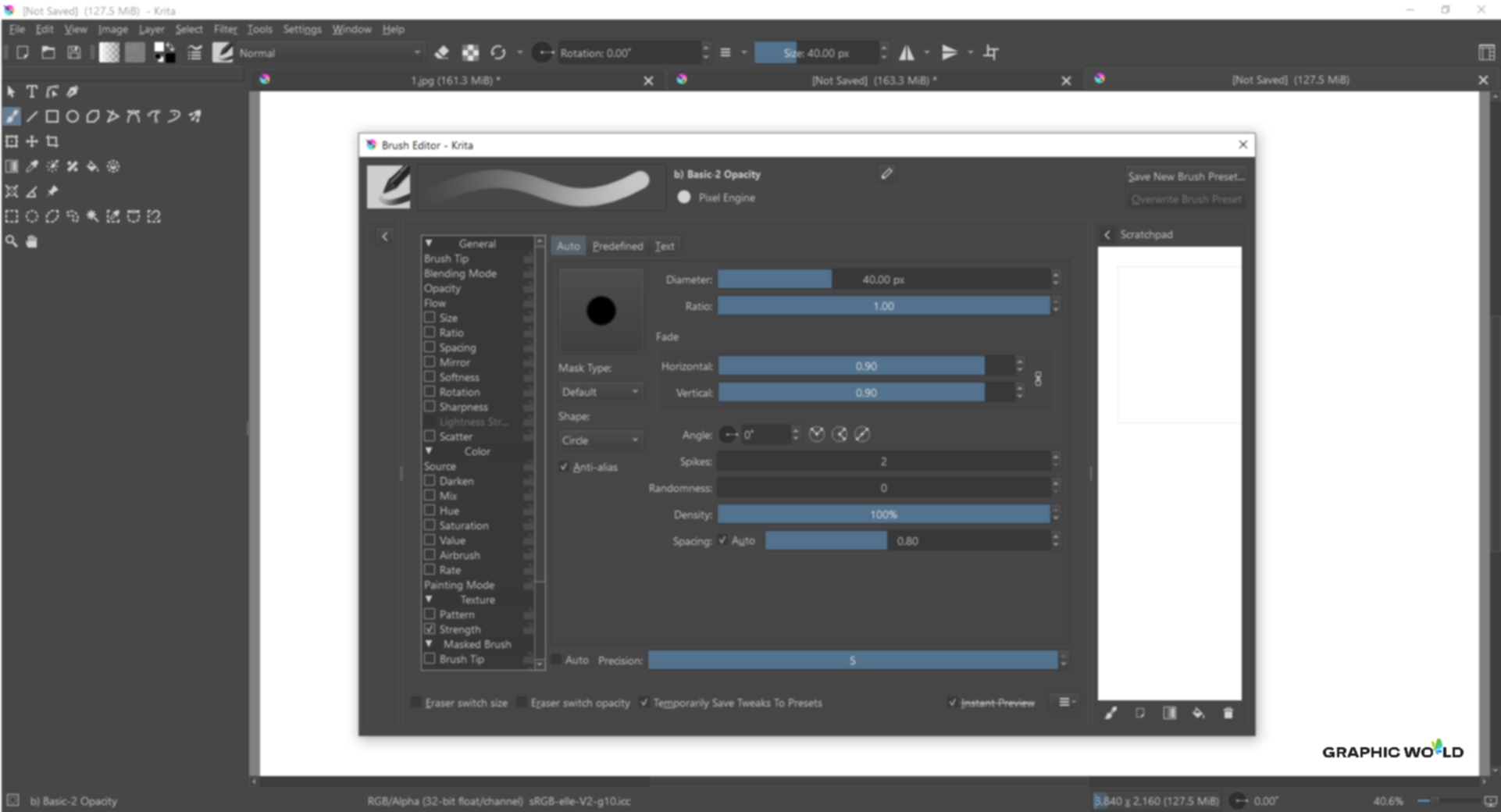This screenshot has height=812, width=1501.
Task: Click Save New Brush Preset button
Action: tap(1185, 176)
